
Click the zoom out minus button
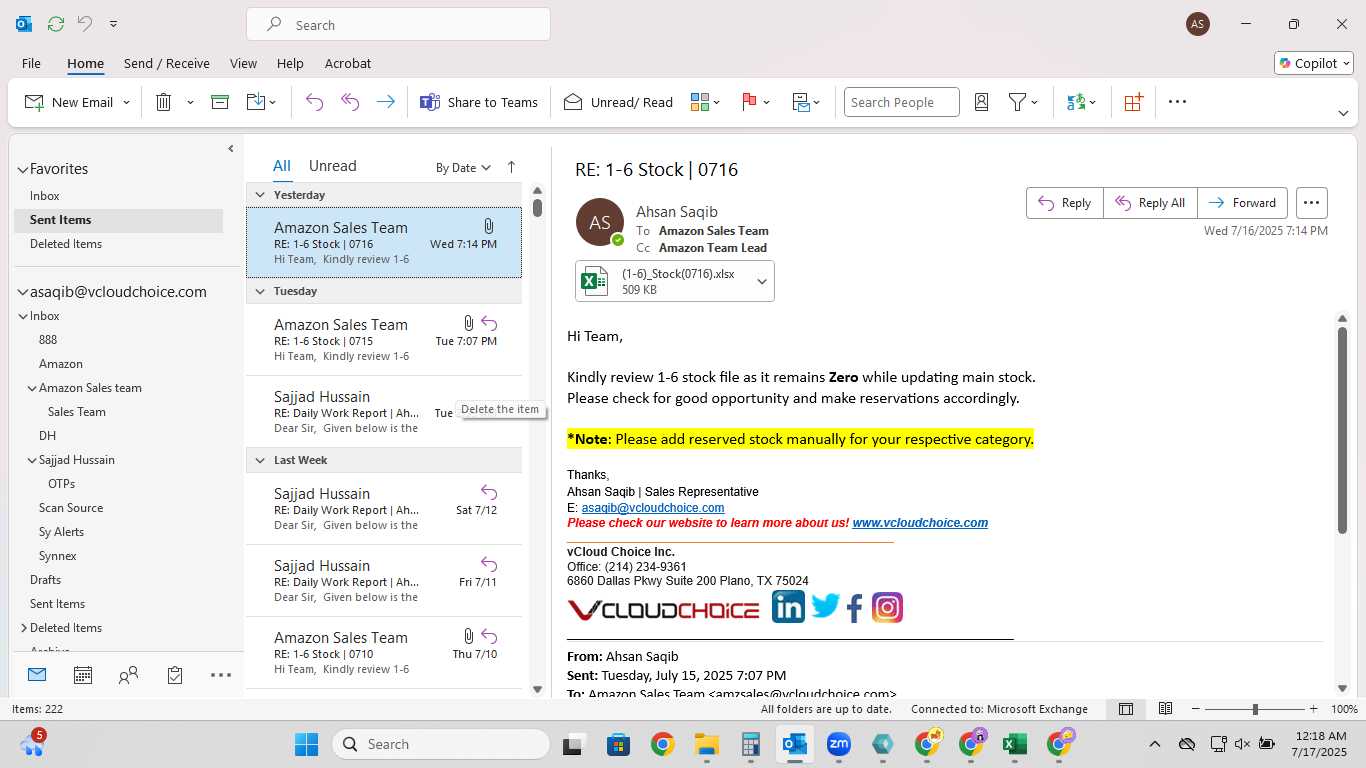point(1196,709)
